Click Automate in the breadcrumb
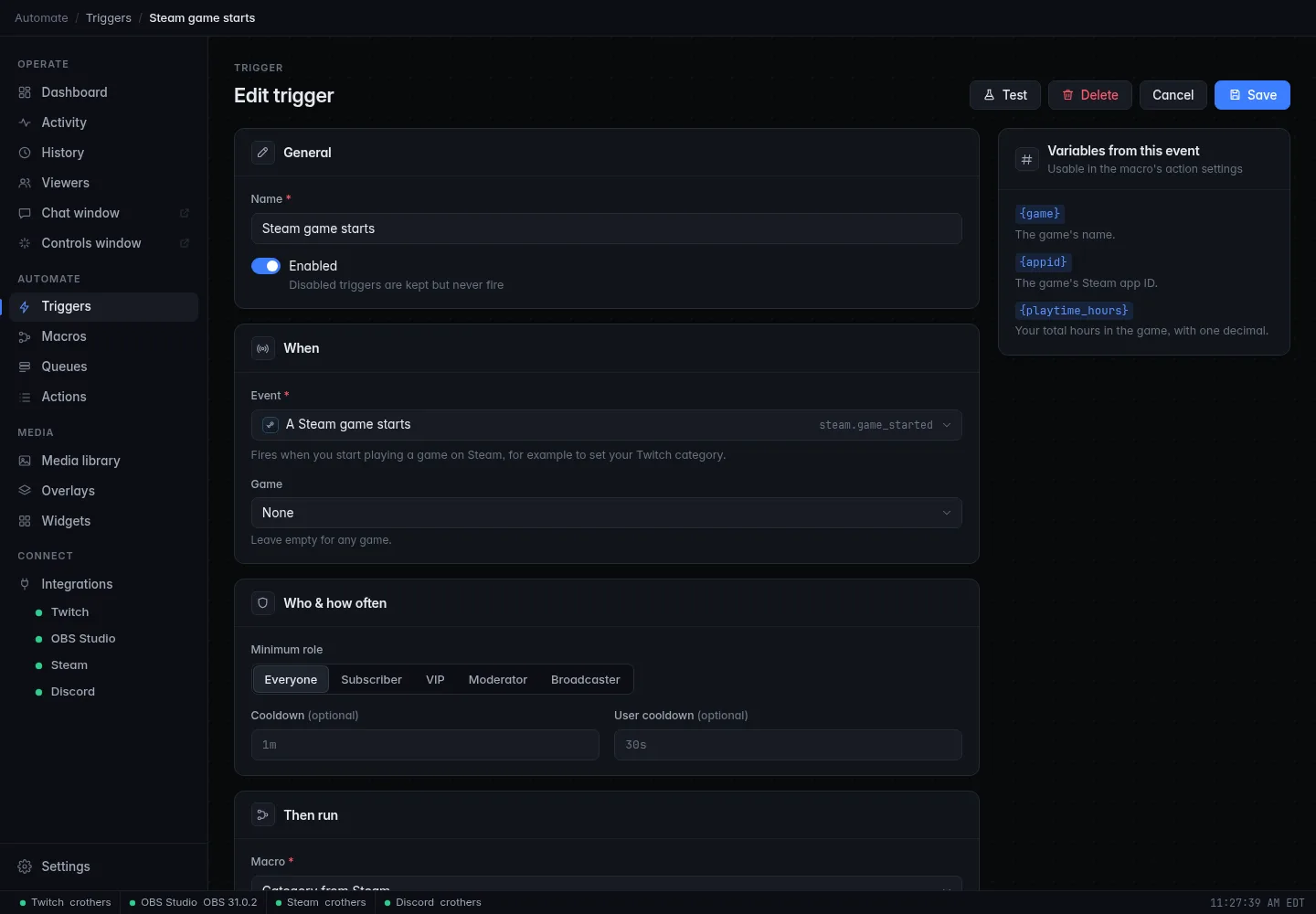The image size is (1316, 914). pyautogui.click(x=41, y=18)
